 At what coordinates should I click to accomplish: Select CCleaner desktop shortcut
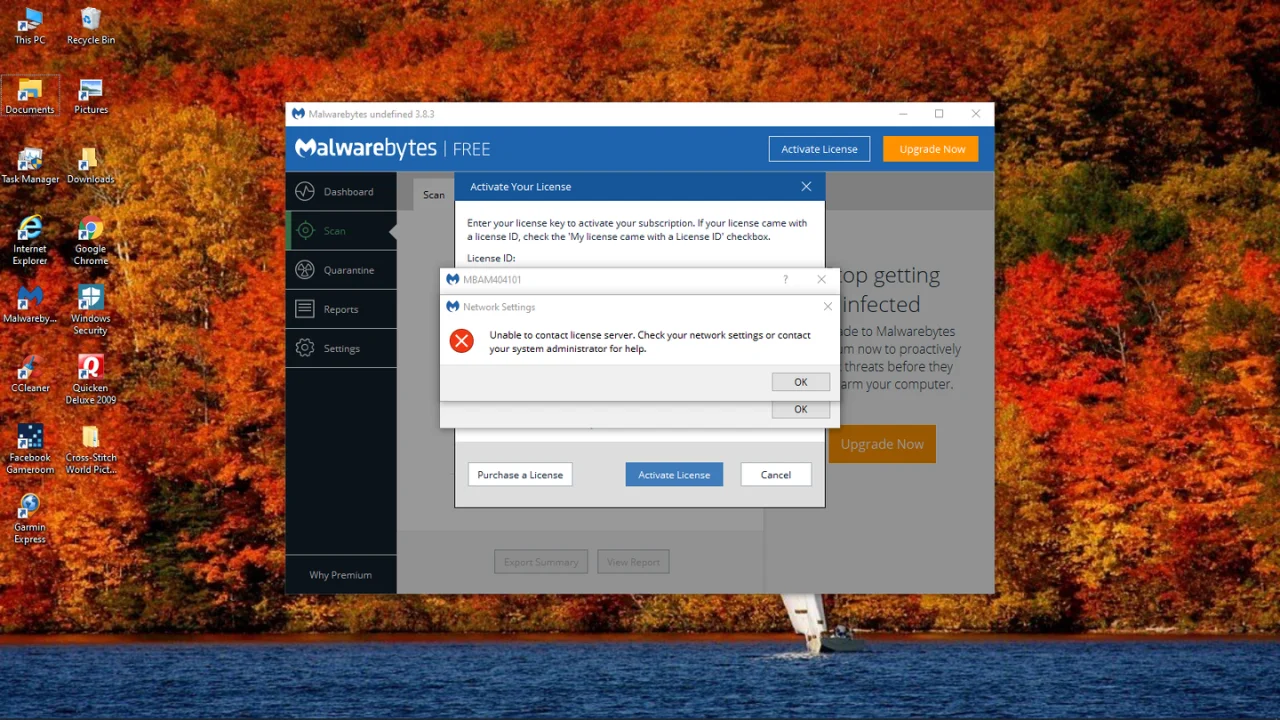coord(30,375)
